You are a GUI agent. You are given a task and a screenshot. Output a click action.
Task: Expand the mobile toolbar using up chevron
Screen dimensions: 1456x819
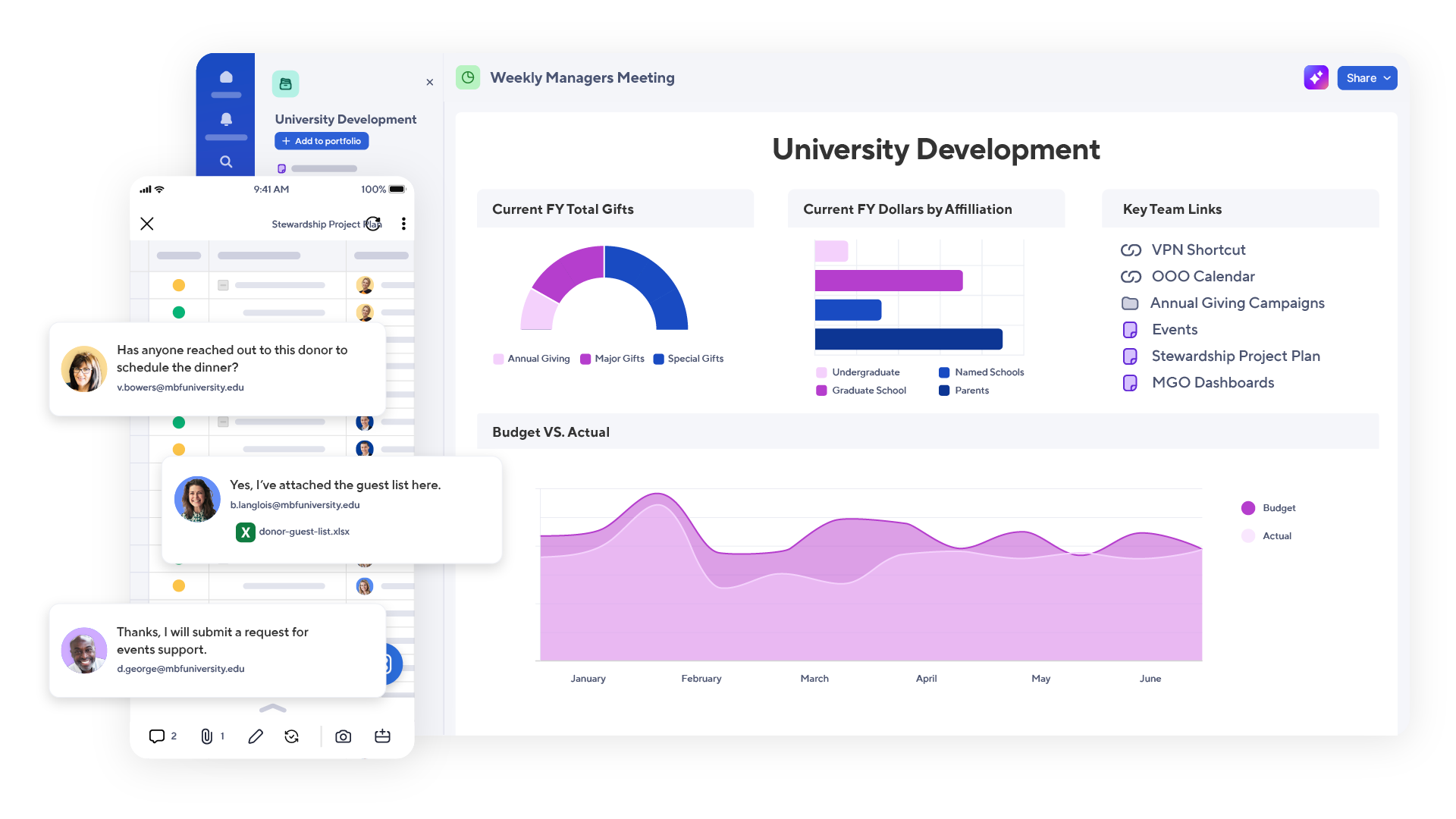point(272,708)
